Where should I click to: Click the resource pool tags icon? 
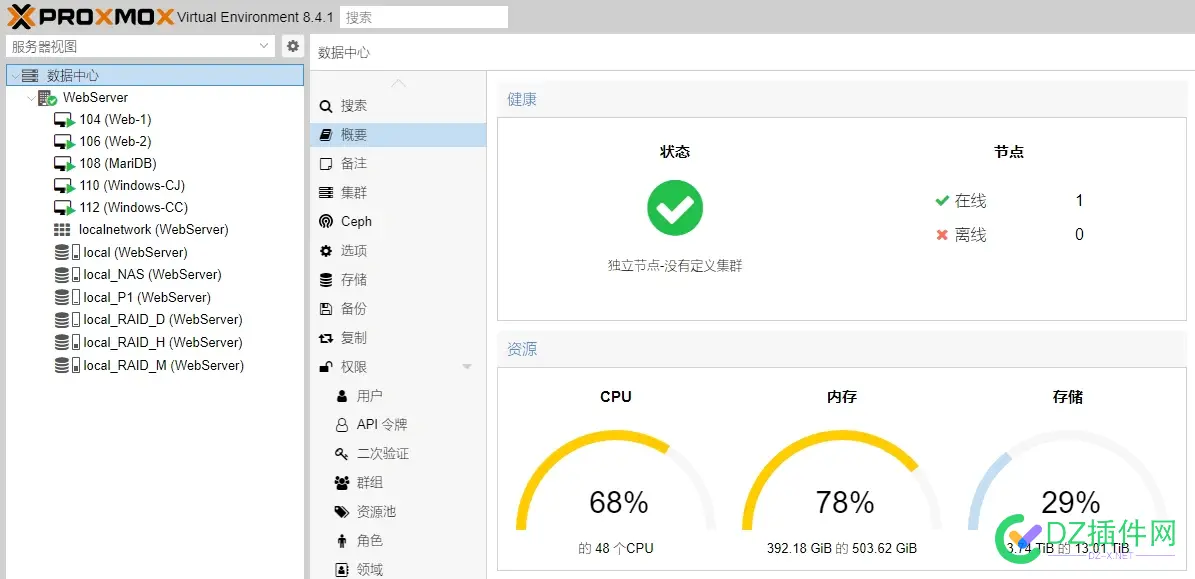[342, 512]
